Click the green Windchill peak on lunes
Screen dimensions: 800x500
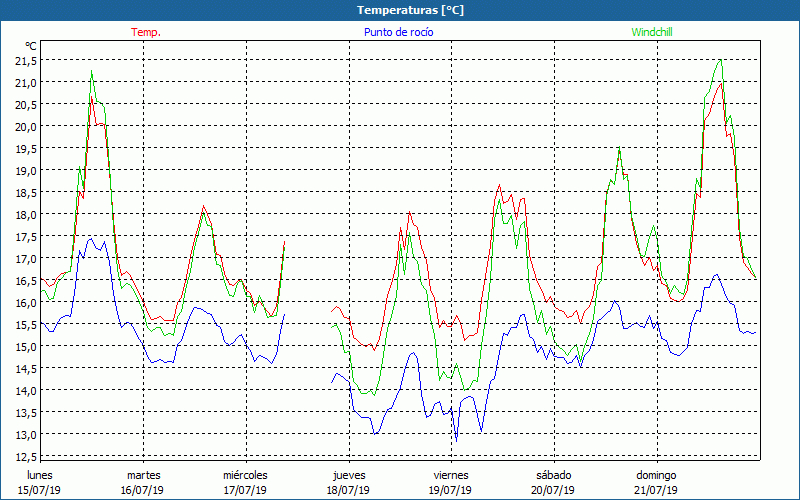[x=91, y=71]
